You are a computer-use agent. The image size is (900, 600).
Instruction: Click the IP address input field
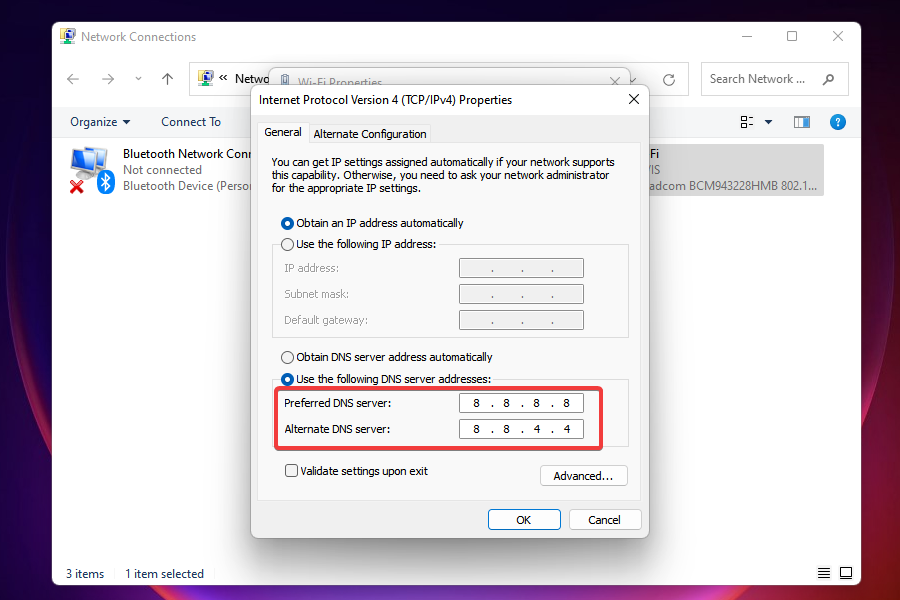(x=521, y=268)
